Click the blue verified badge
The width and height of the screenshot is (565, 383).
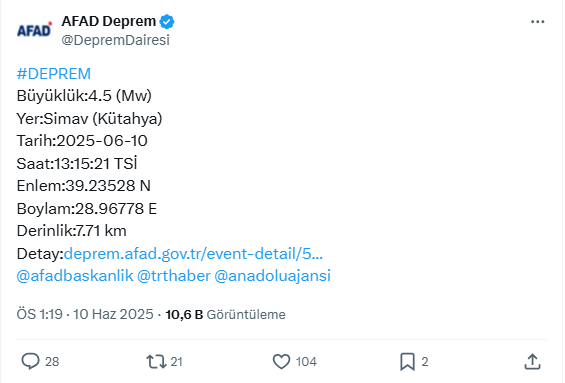point(167,22)
